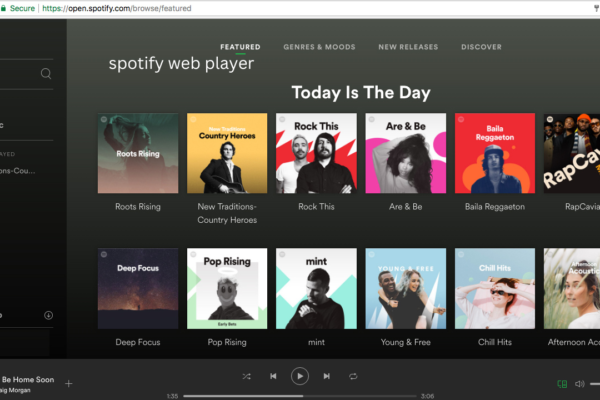Click the download app icon in sidebar
Image resolution: width=600 pixels, height=400 pixels.
point(48,315)
